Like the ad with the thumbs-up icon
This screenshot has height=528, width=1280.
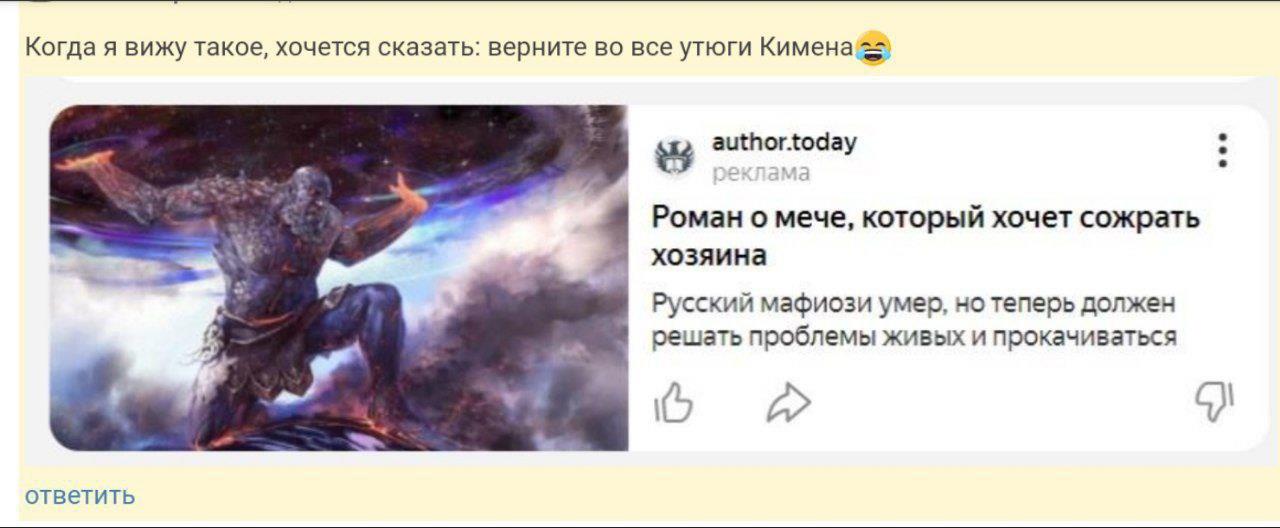[x=673, y=404]
